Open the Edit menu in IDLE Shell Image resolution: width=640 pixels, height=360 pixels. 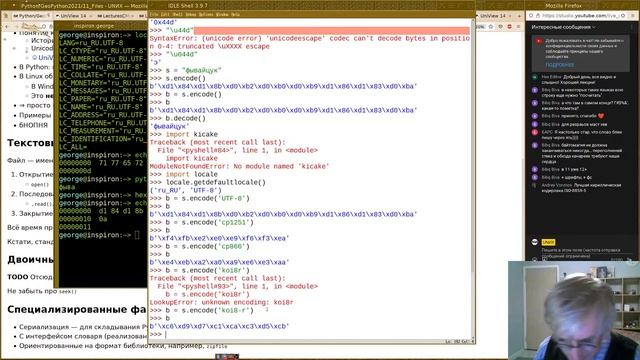[166, 14]
